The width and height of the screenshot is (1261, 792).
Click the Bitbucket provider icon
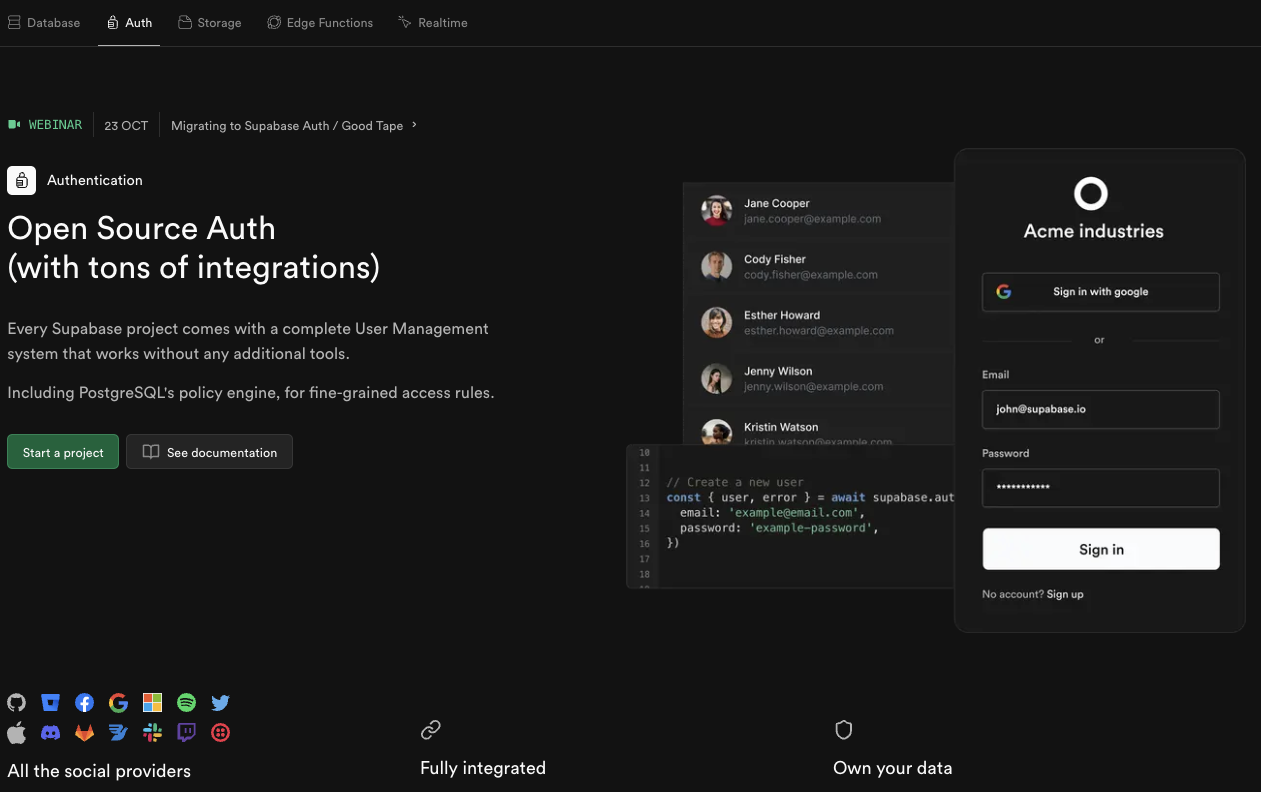pyautogui.click(x=50, y=703)
